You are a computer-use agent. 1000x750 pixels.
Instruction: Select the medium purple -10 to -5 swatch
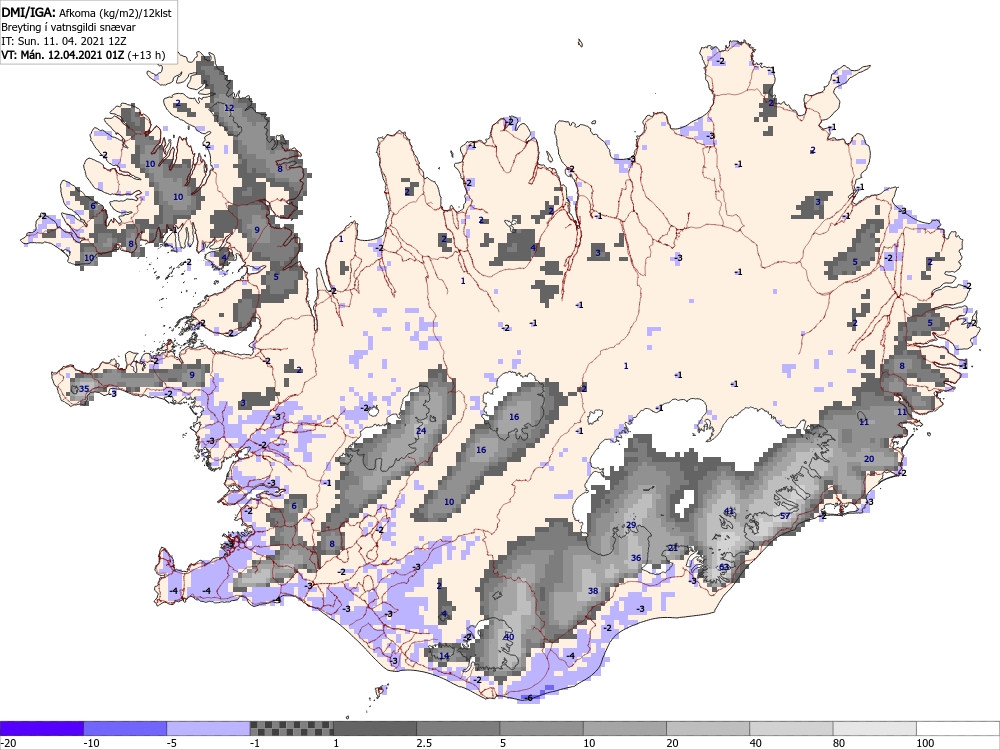tap(125, 728)
